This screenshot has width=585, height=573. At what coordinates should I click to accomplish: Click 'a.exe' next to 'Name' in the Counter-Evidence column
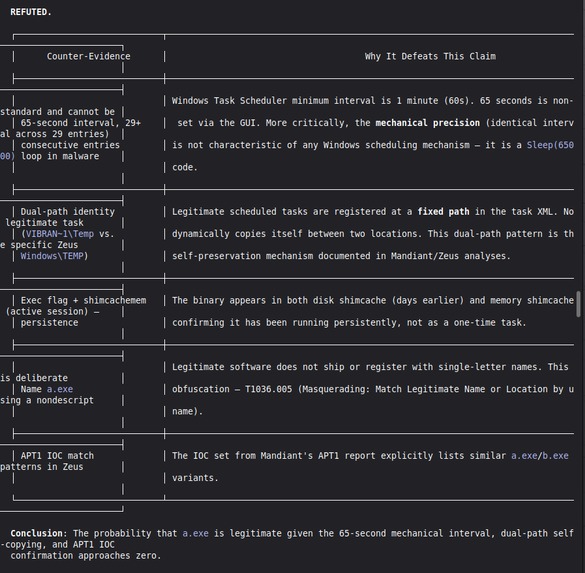pos(60,389)
